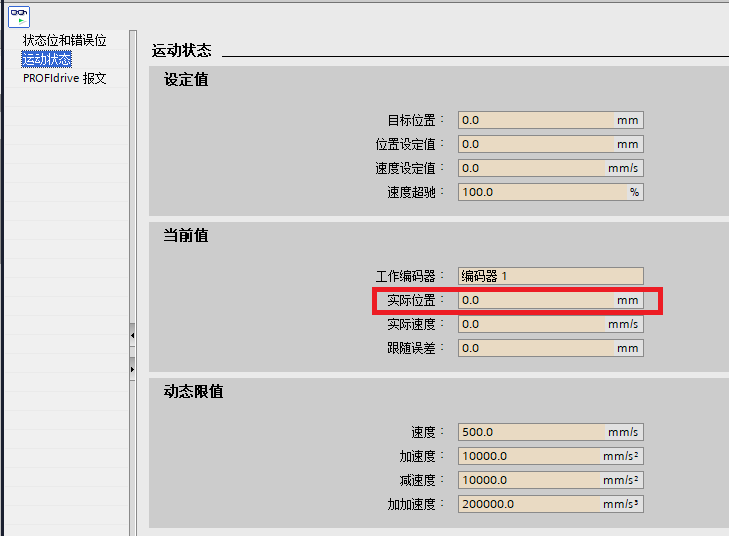Image resolution: width=729 pixels, height=536 pixels.
Task: Click the 加速度 field showing 10000.0
Action: coord(550,456)
